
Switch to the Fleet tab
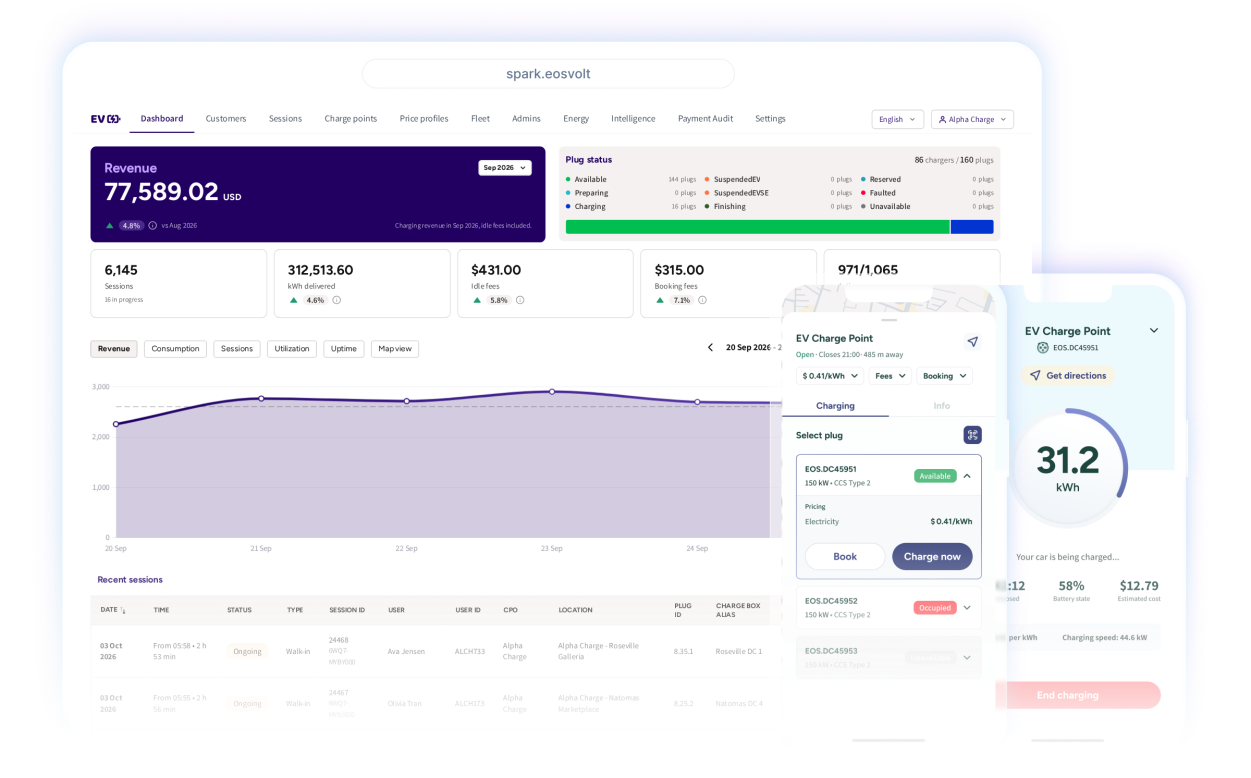tap(480, 119)
